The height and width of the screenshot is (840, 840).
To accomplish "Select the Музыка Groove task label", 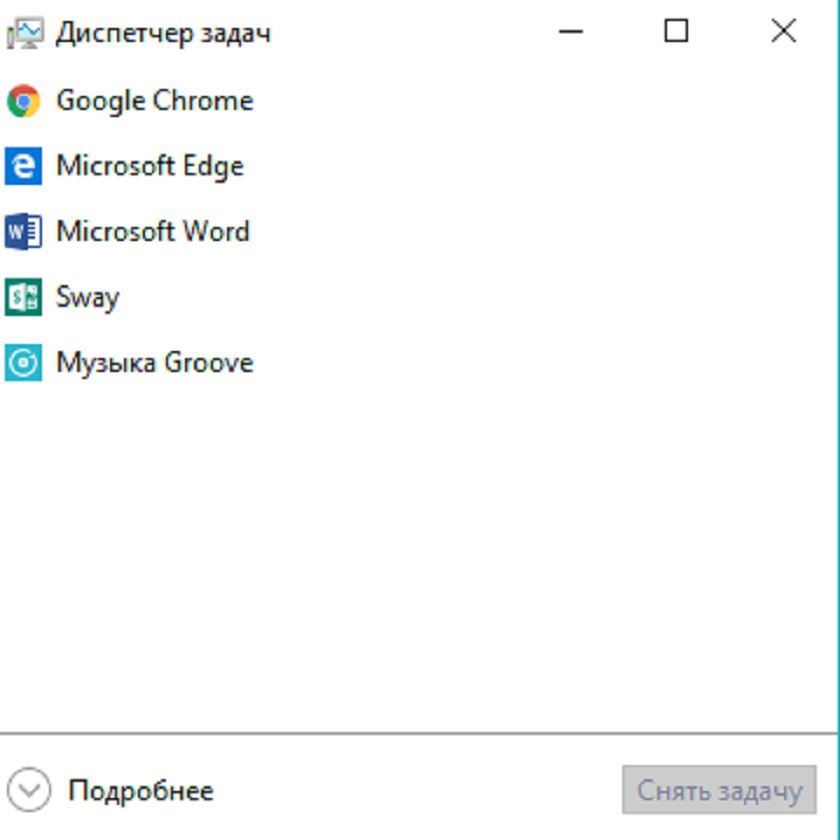I will point(155,363).
